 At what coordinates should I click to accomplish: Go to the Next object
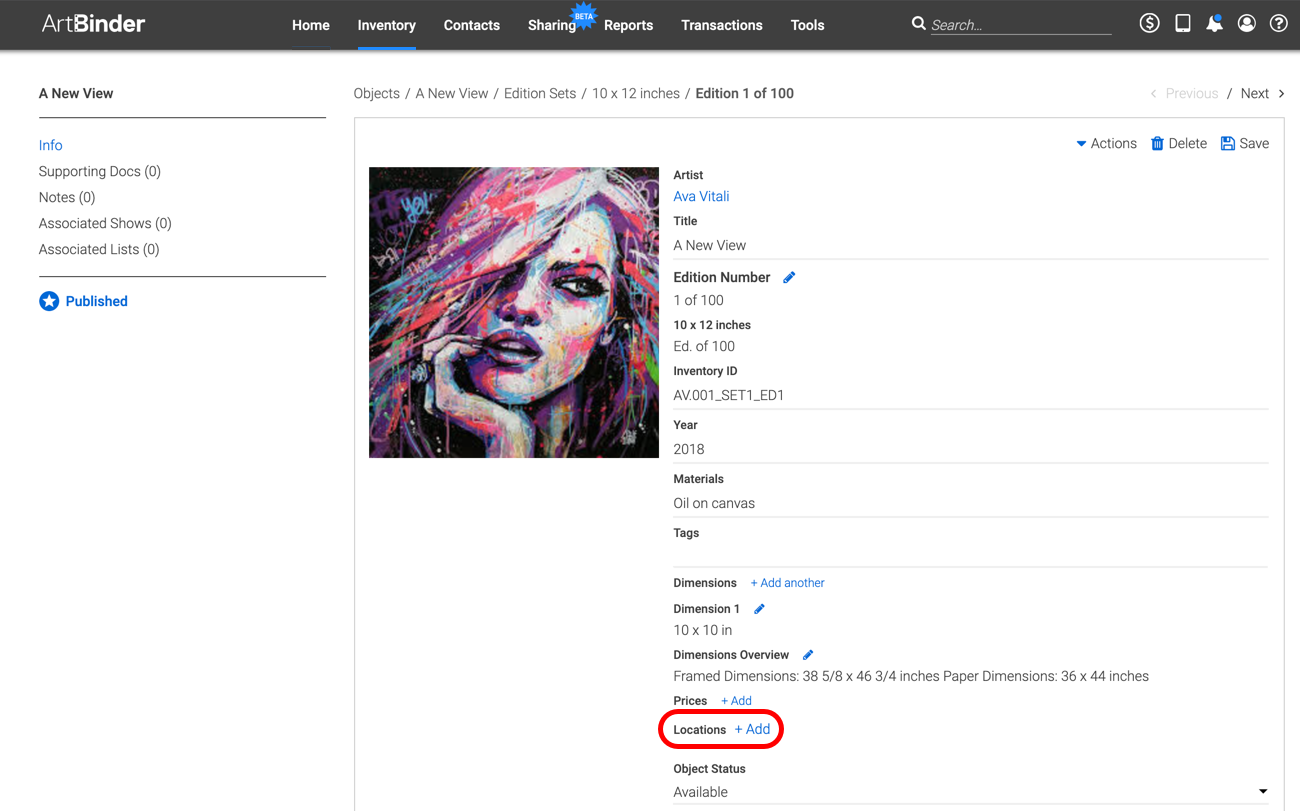1255,93
